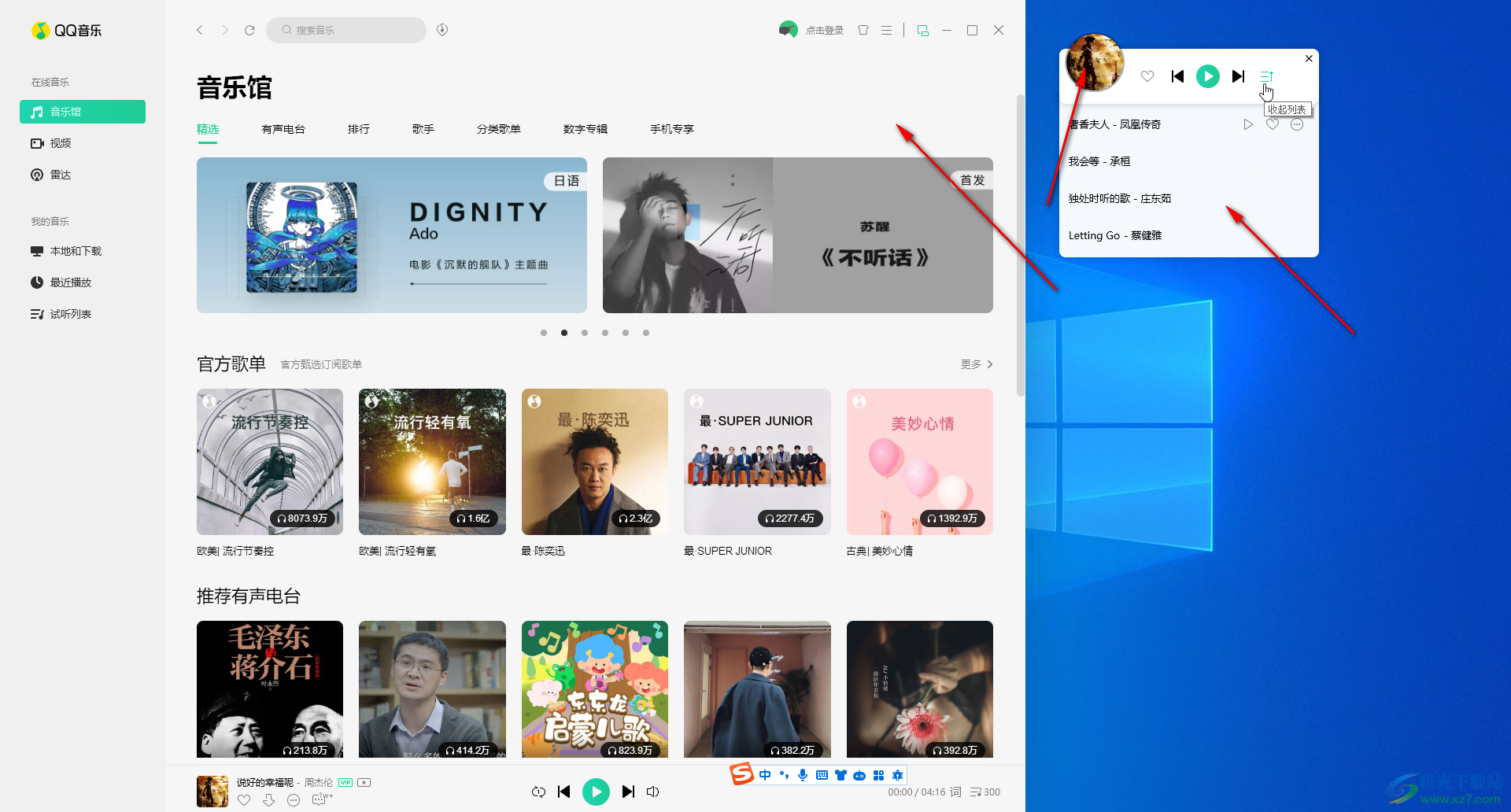Go forward with the navigation arrow
Screen dimensions: 1511x812
[225, 30]
